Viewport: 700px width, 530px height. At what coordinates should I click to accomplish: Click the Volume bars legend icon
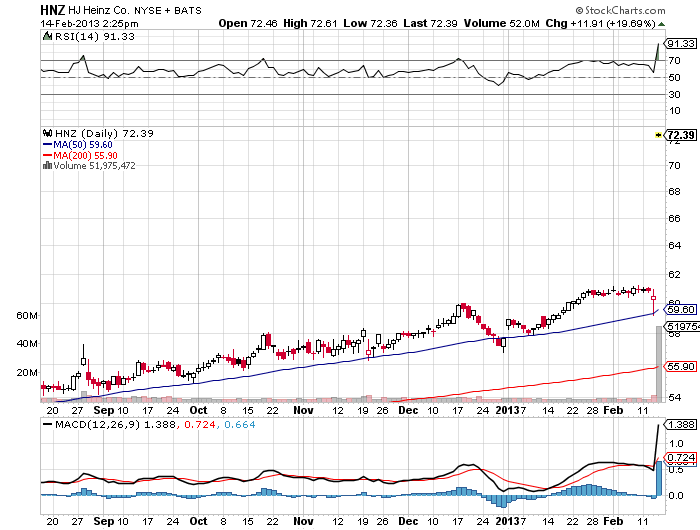(47, 166)
